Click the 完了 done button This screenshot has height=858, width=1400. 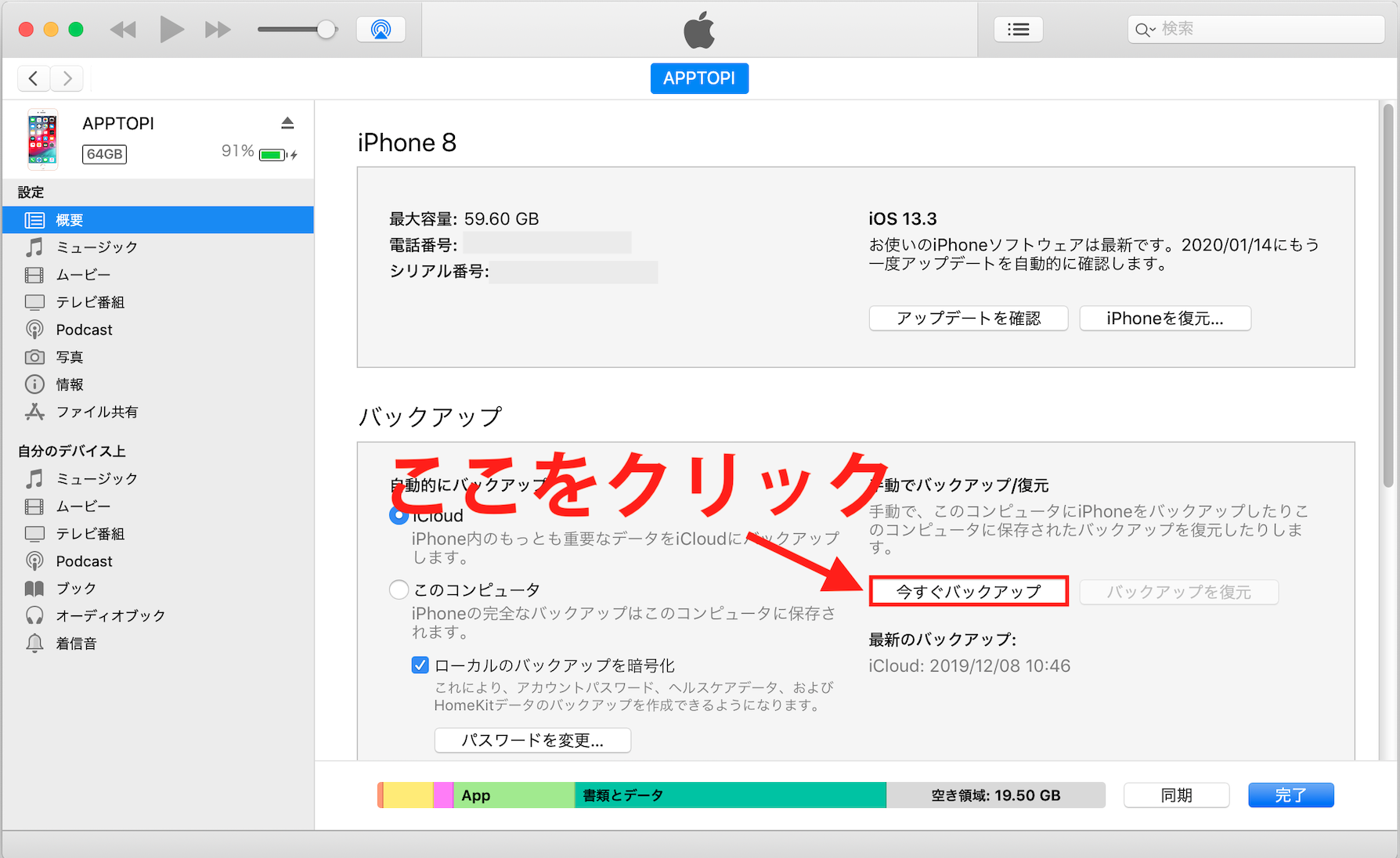coord(1290,795)
